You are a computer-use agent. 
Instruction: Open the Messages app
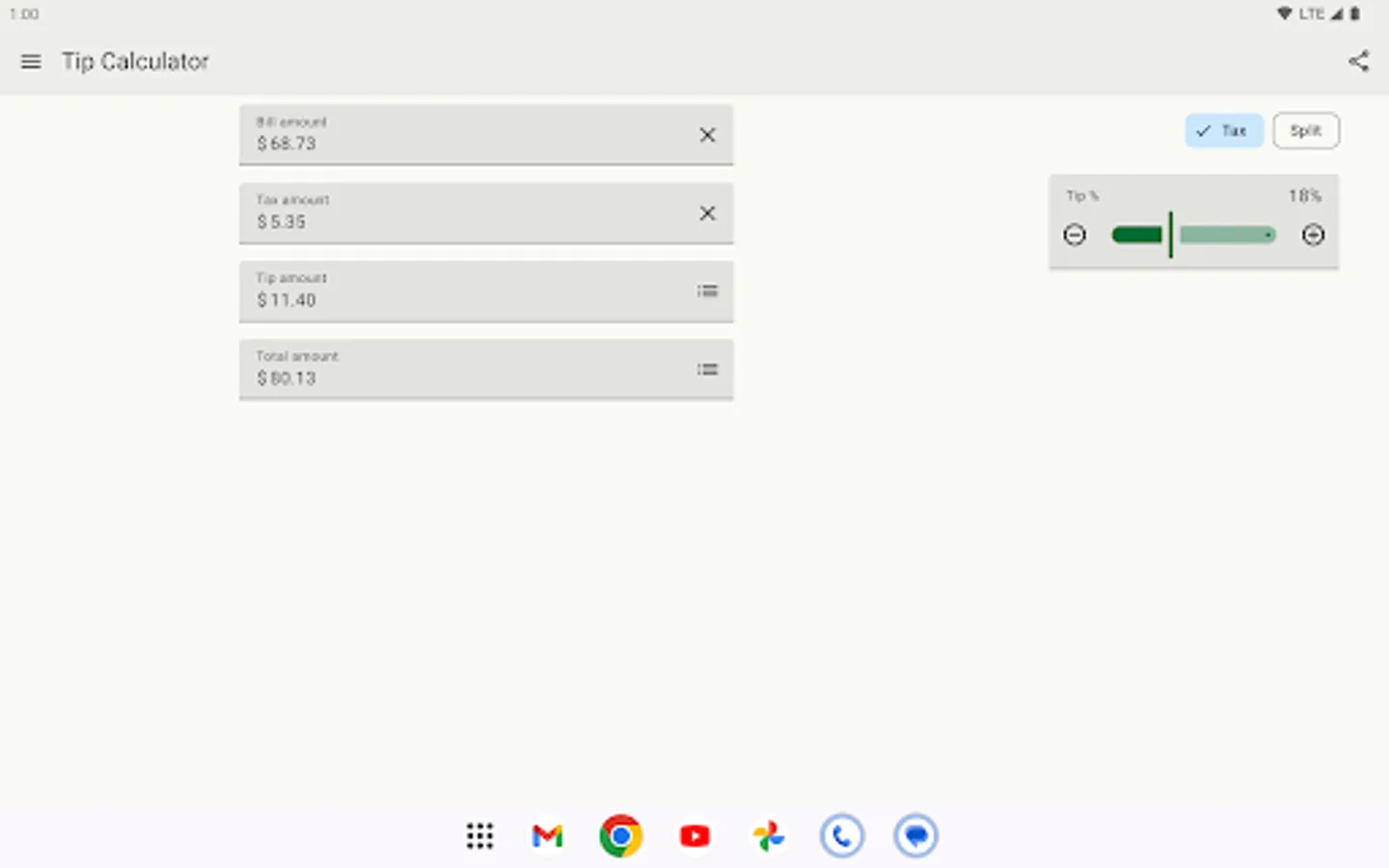(915, 836)
